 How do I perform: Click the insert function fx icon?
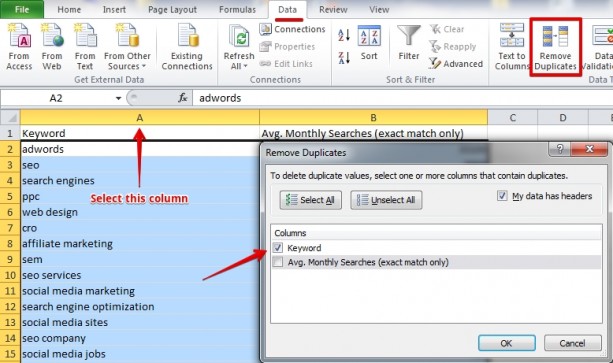pyautogui.click(x=183, y=98)
